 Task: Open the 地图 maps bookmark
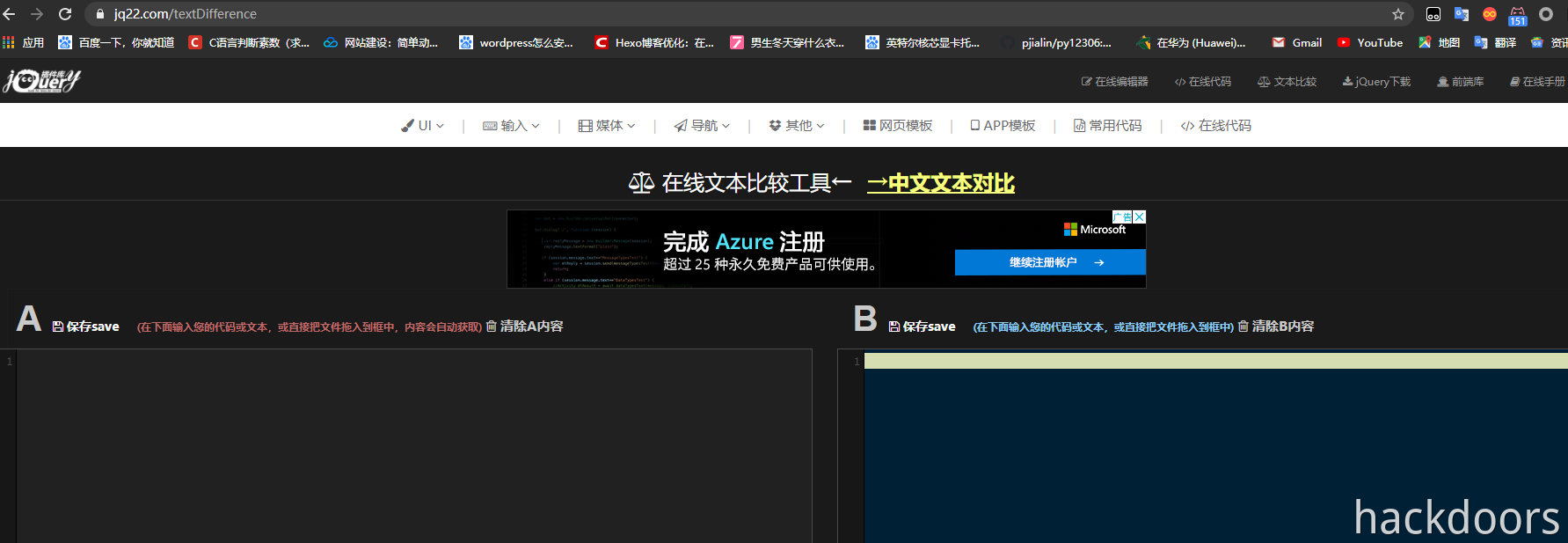click(1439, 42)
